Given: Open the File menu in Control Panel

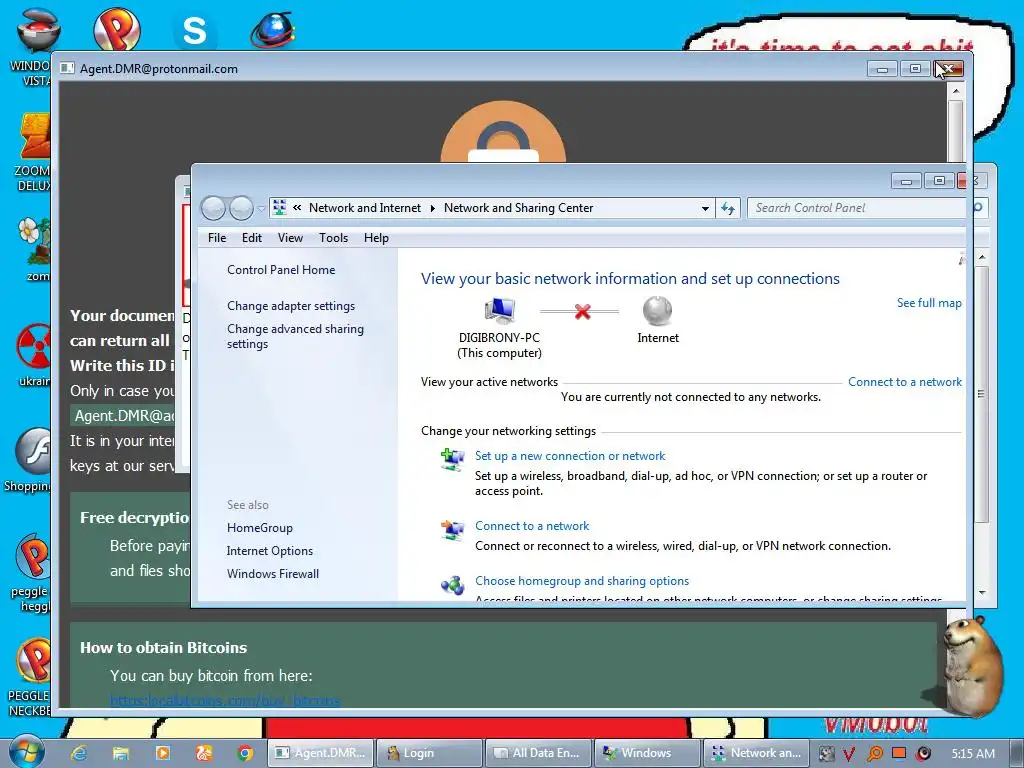Looking at the screenshot, I should click(x=217, y=238).
